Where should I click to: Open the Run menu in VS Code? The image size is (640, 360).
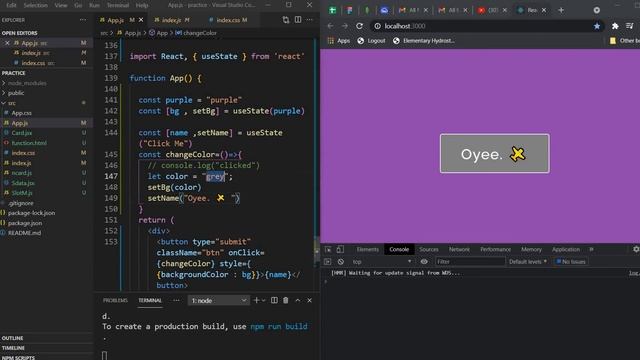click(94, 5)
